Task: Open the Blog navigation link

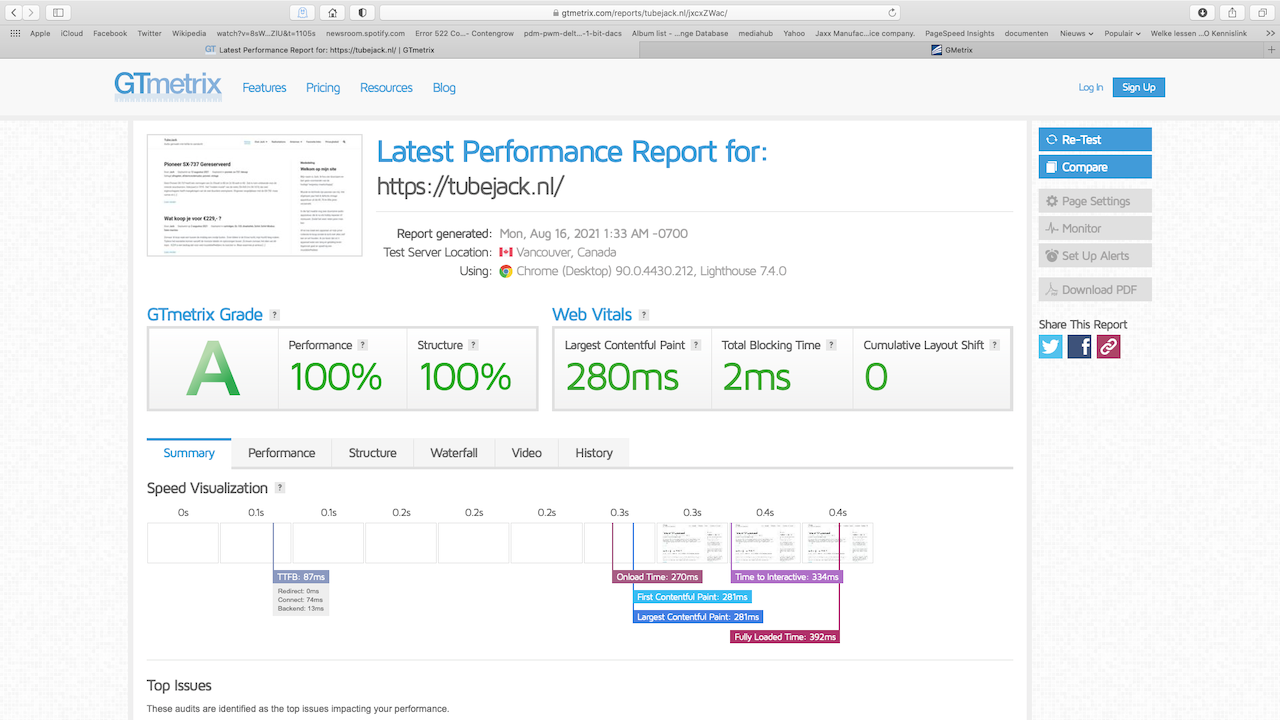Action: point(444,88)
